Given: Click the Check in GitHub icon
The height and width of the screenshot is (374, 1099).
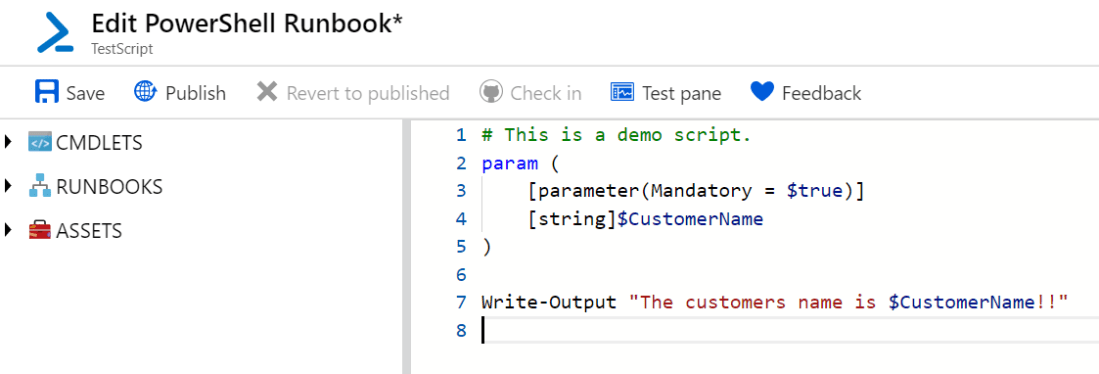Looking at the screenshot, I should click(491, 92).
